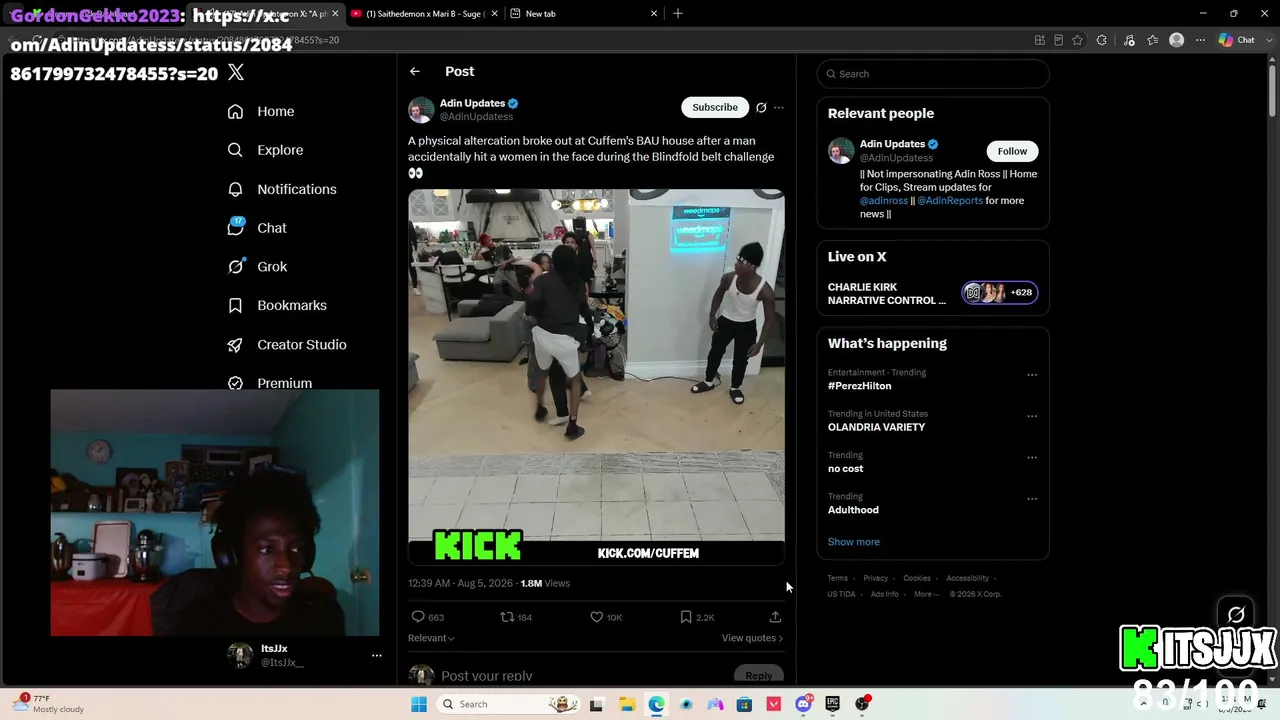The height and width of the screenshot is (720, 1280).
Task: Like the post with 10K likes
Action: [606, 617]
